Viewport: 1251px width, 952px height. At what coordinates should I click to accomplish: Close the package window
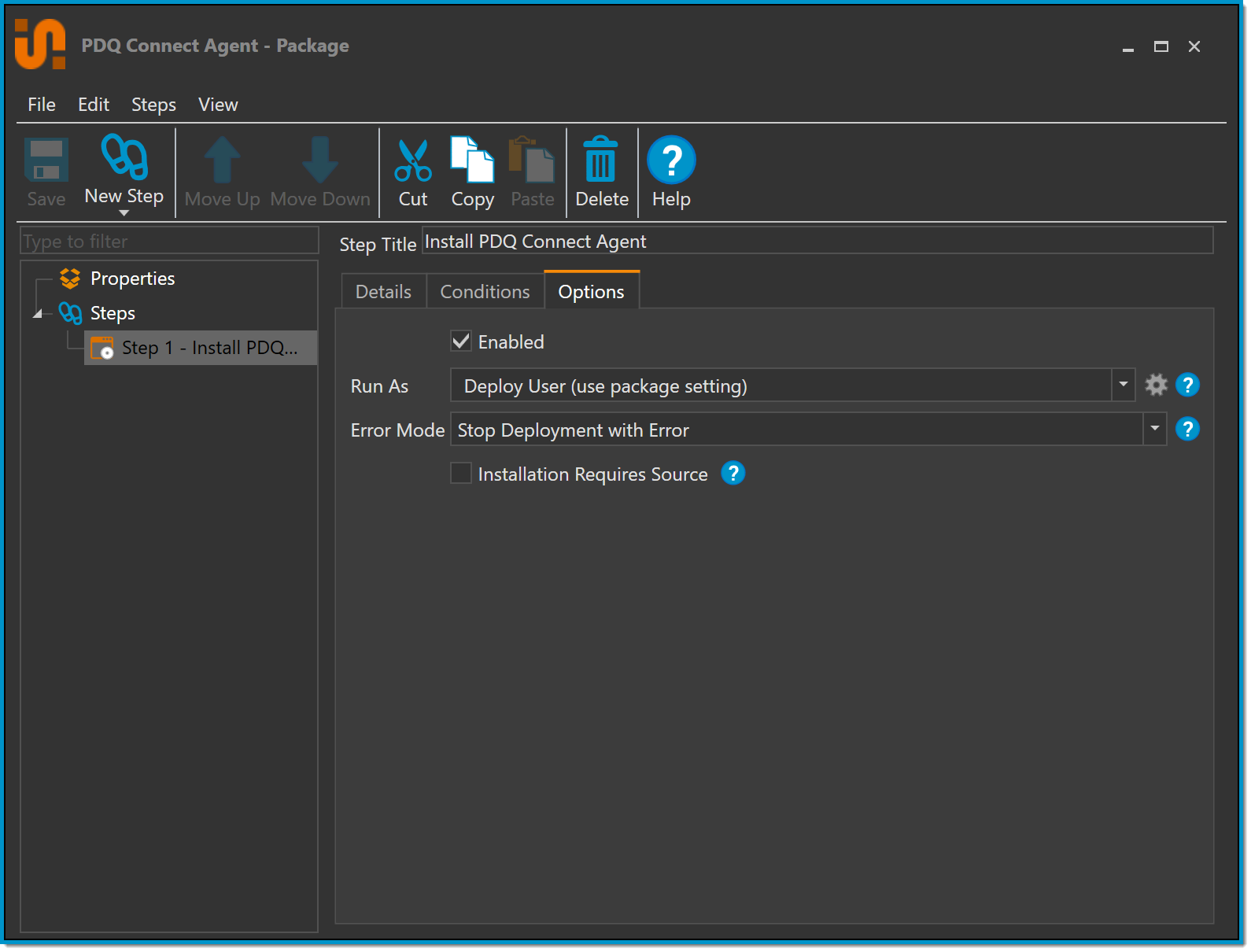1194,46
